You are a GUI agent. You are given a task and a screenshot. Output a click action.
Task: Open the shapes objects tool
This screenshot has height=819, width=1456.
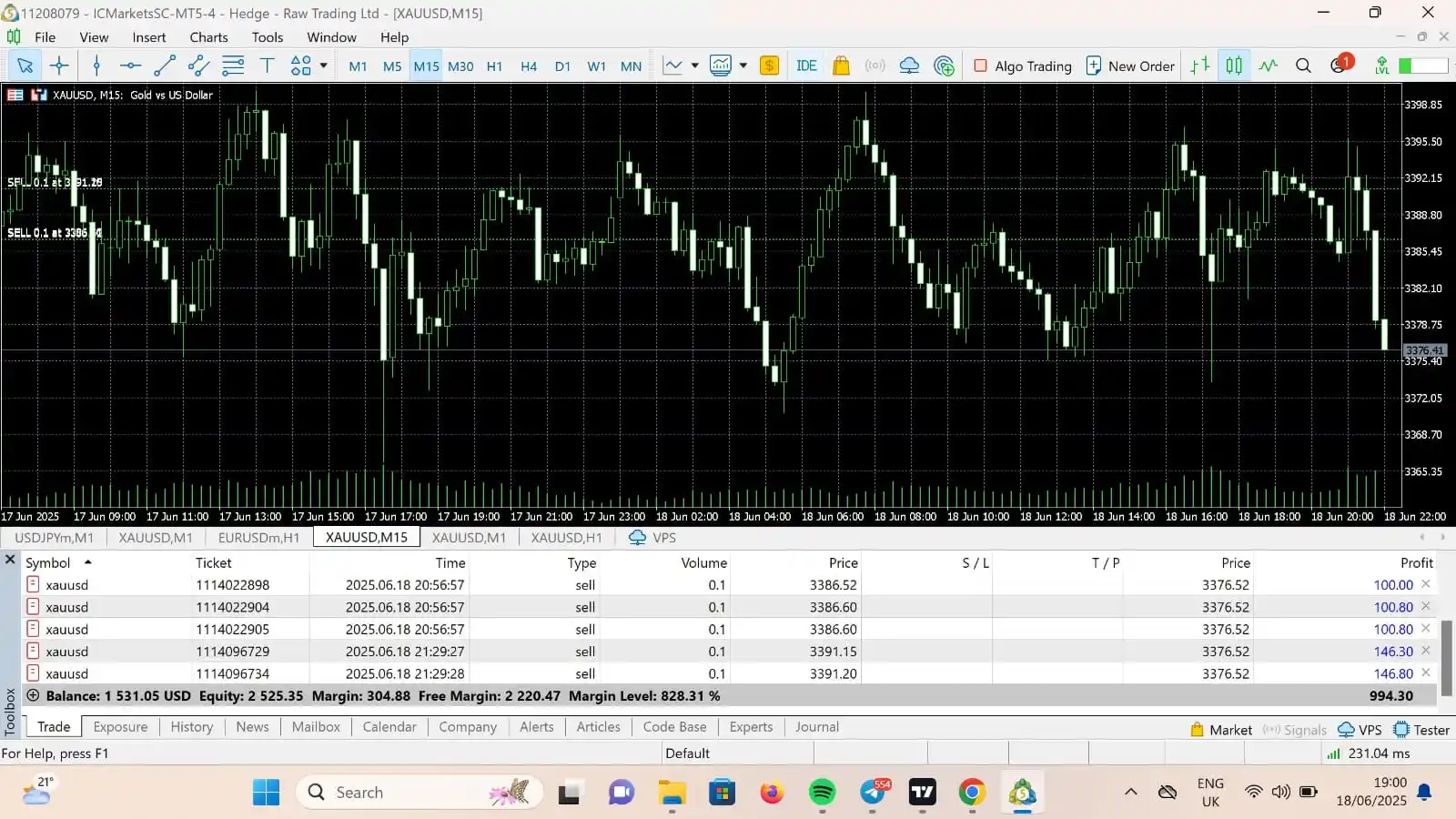coord(301,66)
